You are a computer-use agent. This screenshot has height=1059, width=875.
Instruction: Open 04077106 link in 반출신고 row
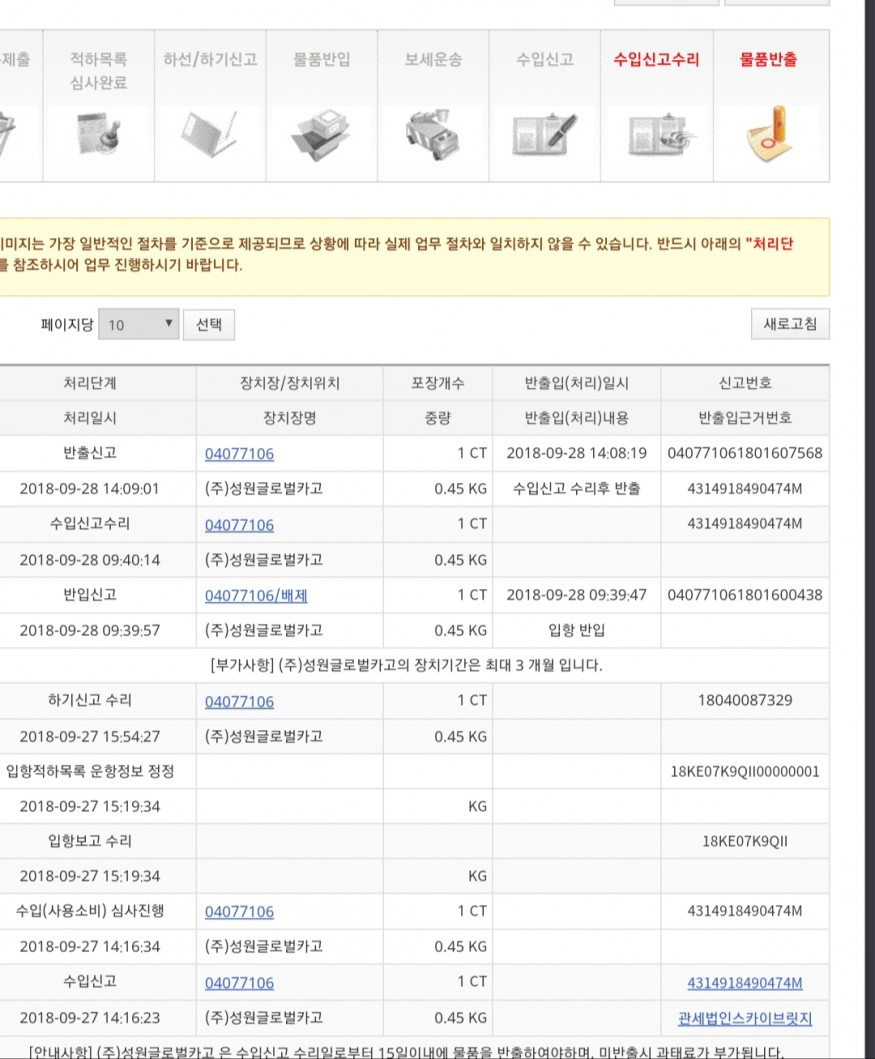[239, 454]
